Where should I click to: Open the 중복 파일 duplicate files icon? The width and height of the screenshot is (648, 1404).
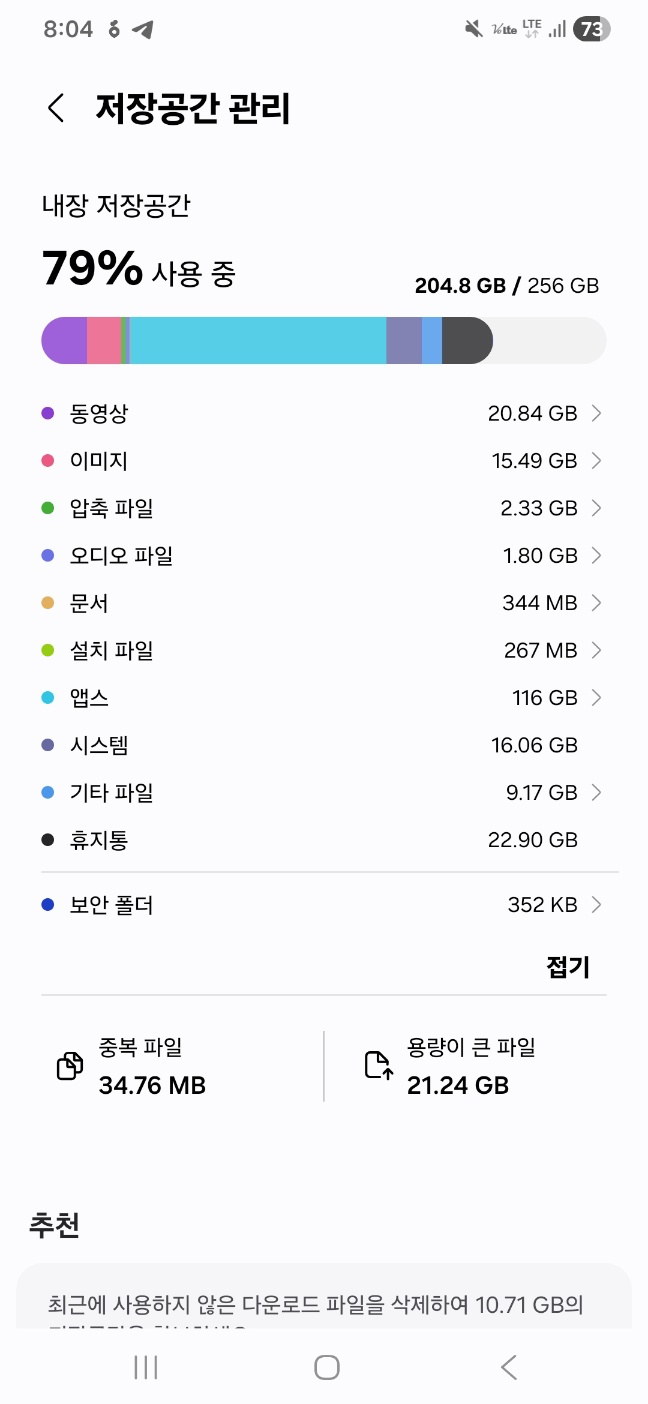click(x=69, y=1066)
